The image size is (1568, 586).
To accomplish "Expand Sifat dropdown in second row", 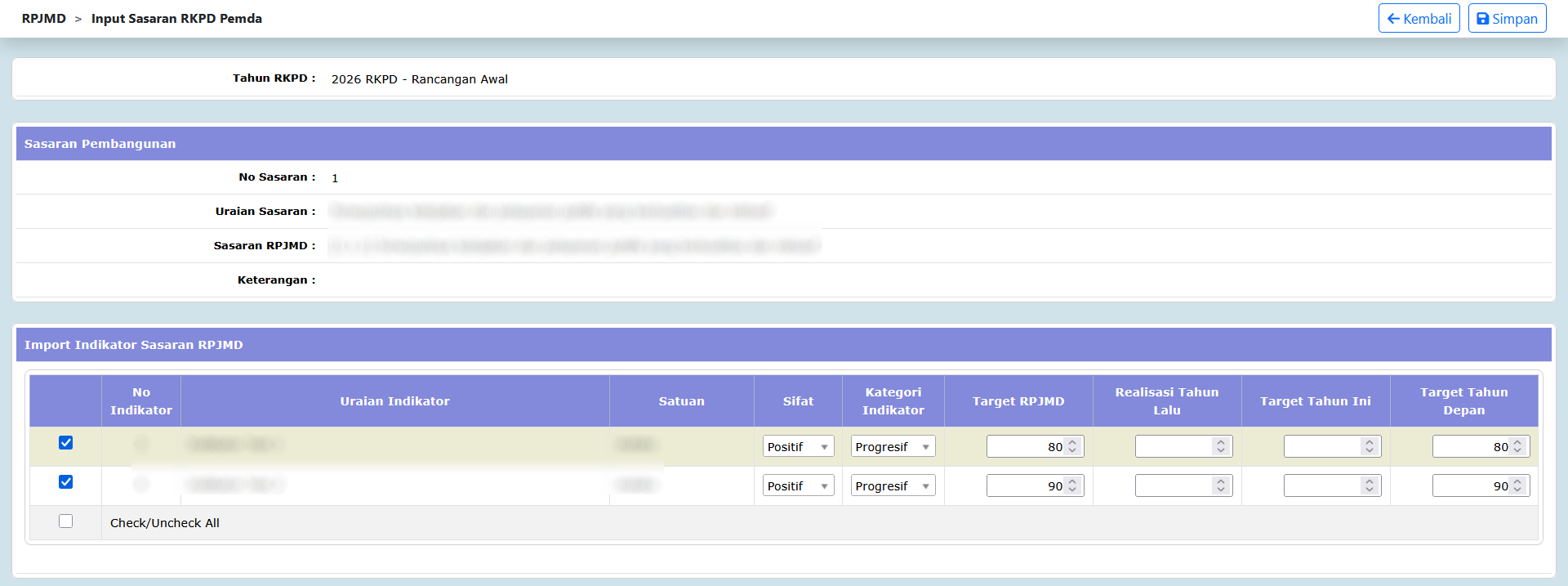I will [x=798, y=486].
